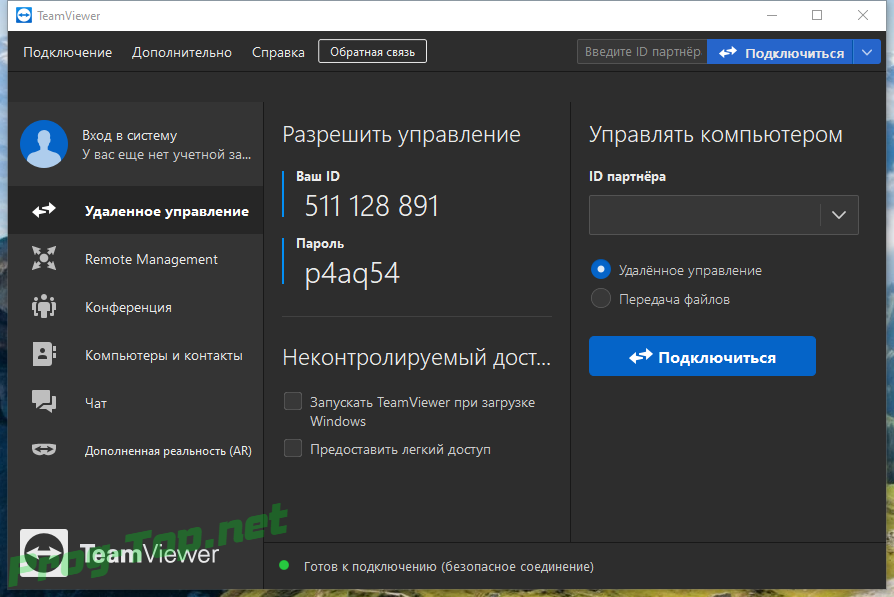
Task: Click the 'Неконтролируемый дост...' heading
Action: point(417,358)
